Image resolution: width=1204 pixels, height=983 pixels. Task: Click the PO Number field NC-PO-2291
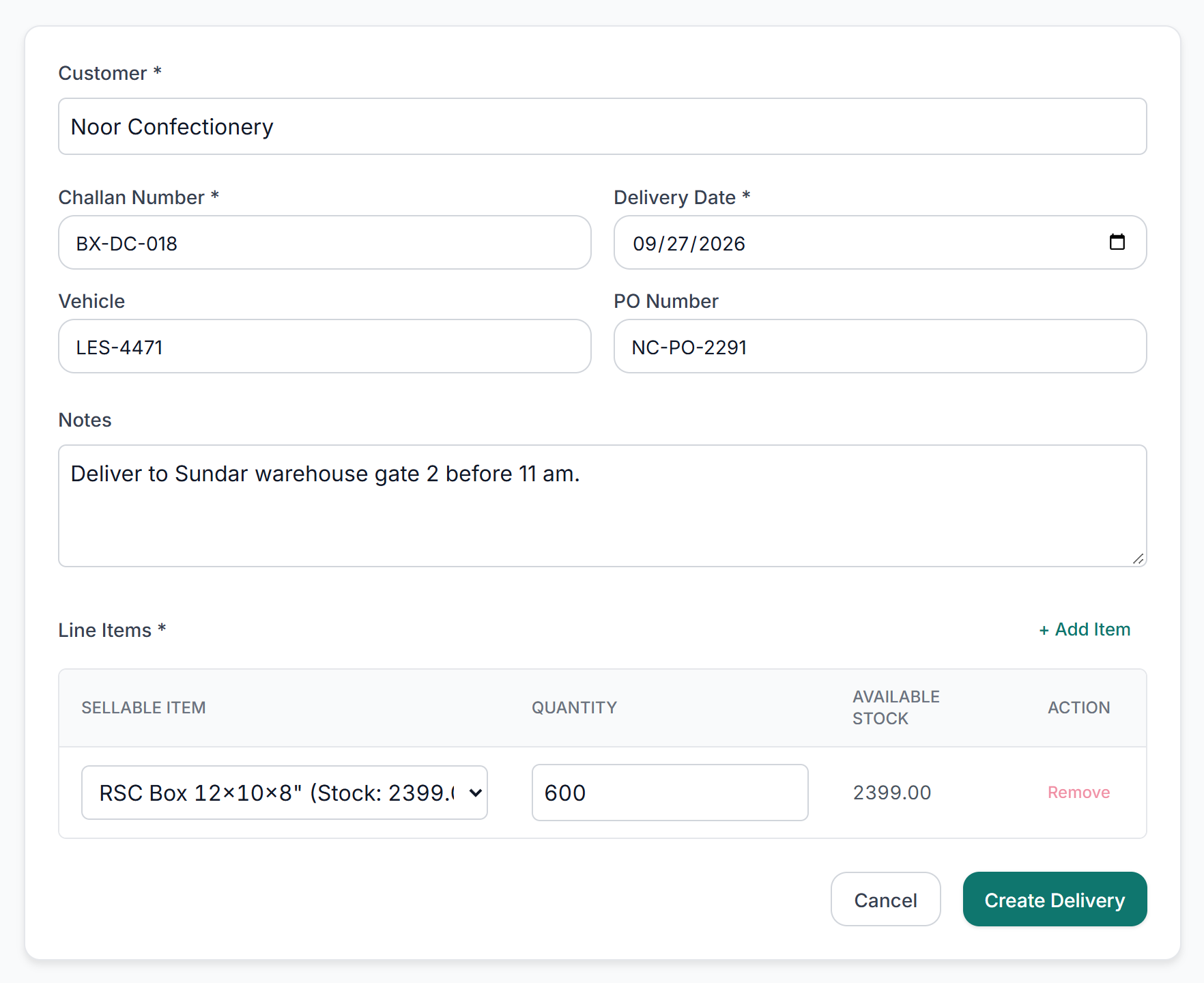point(880,346)
